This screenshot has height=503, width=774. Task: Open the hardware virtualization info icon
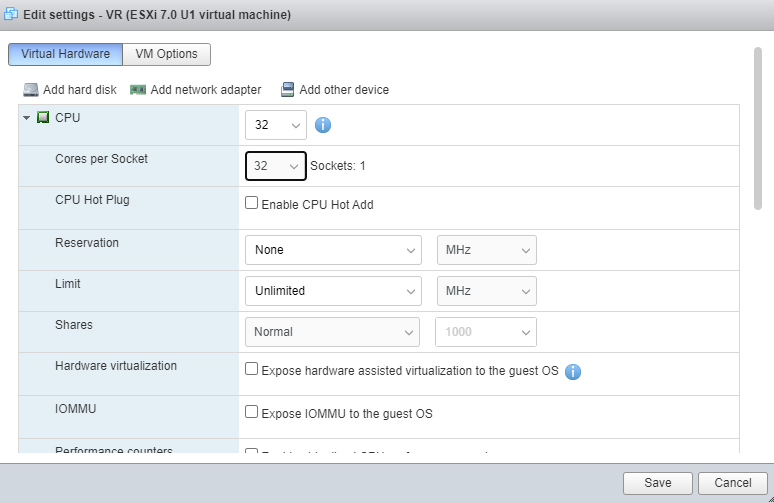573,371
